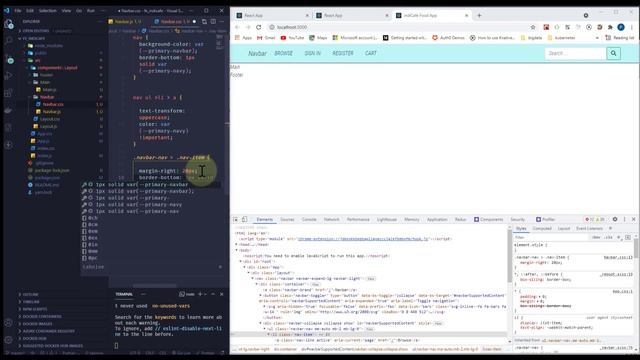Open DevTools settings gear
The width and height of the screenshot is (640, 360).
pyautogui.click(x=615, y=220)
